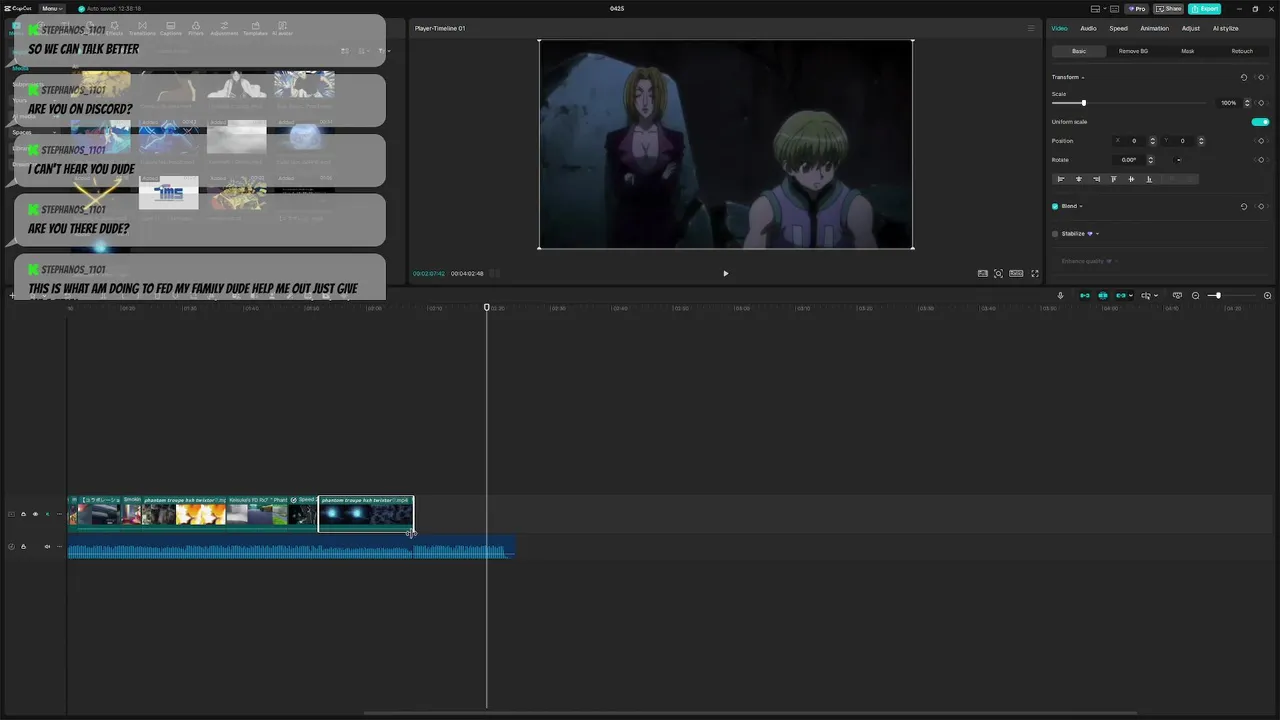Click the record voiceover microphone icon
The image size is (1280, 720).
pyautogui.click(x=1060, y=296)
